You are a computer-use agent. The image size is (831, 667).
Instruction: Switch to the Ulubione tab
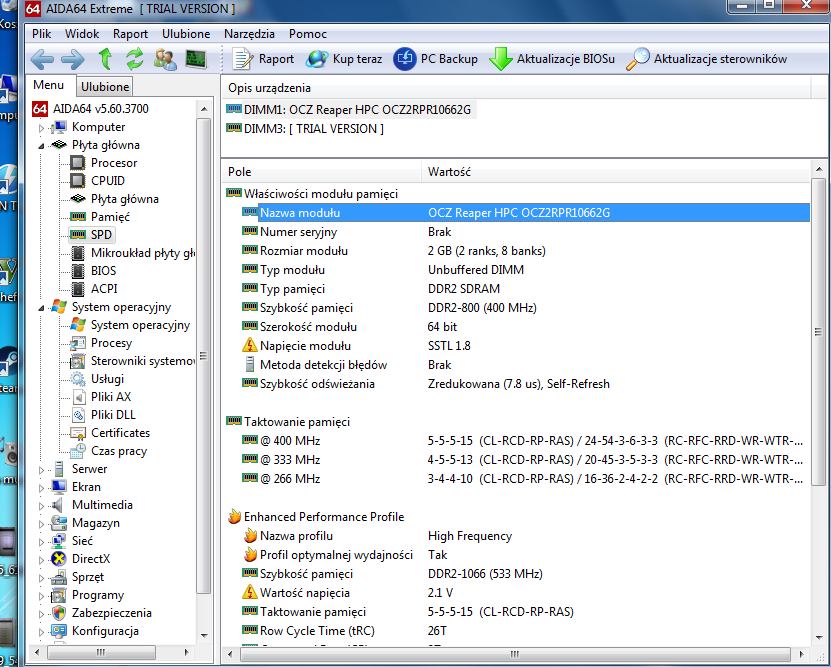[105, 86]
